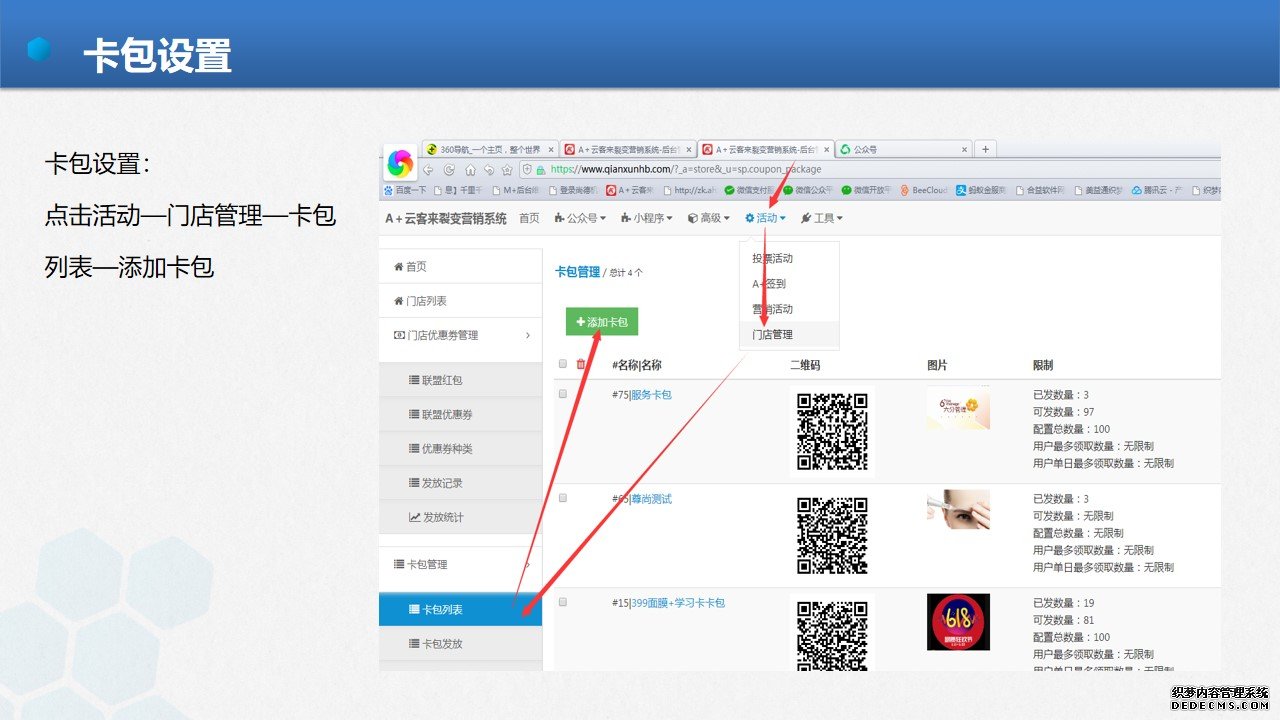Viewport: 1280px width, 720px height.
Task: Click the browser home button
Action: [x=470, y=169]
